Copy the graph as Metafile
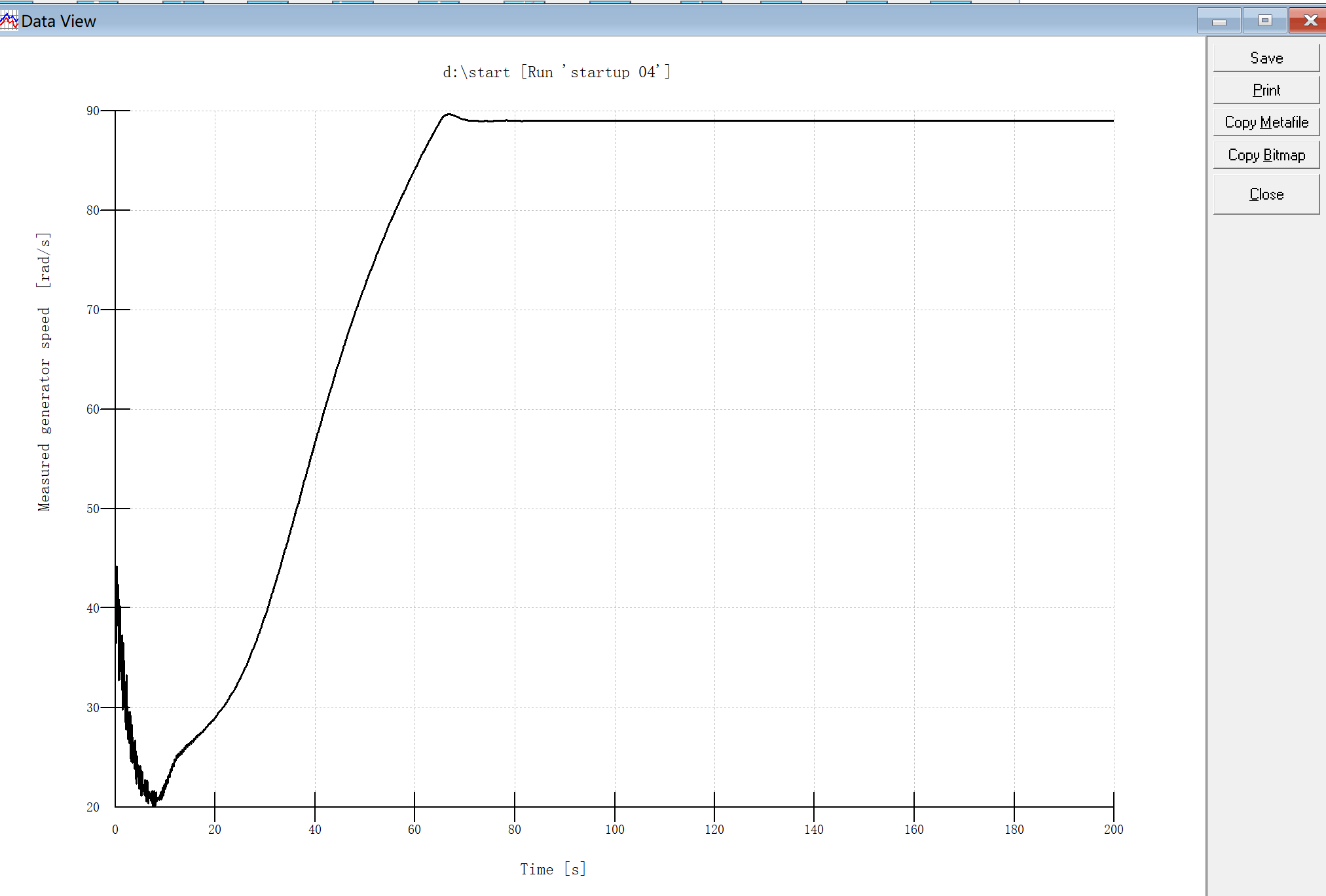 coord(1266,122)
